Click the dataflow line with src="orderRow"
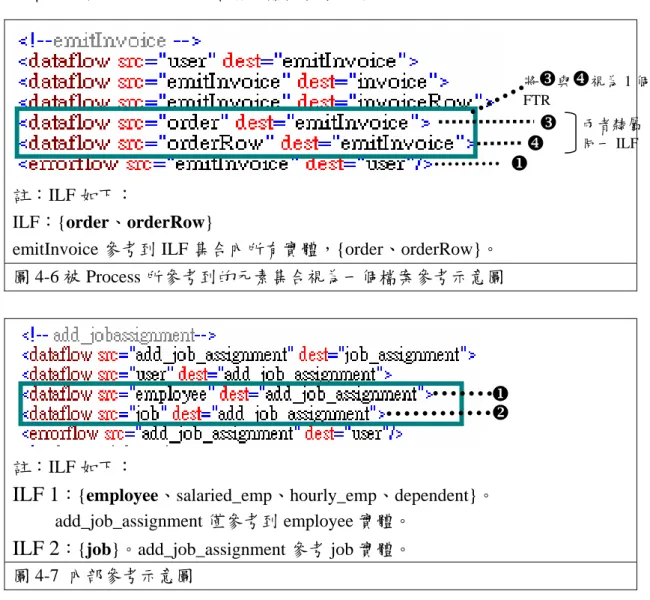Image resolution: width=650 pixels, height=600 pixels. pyautogui.click(x=247, y=143)
